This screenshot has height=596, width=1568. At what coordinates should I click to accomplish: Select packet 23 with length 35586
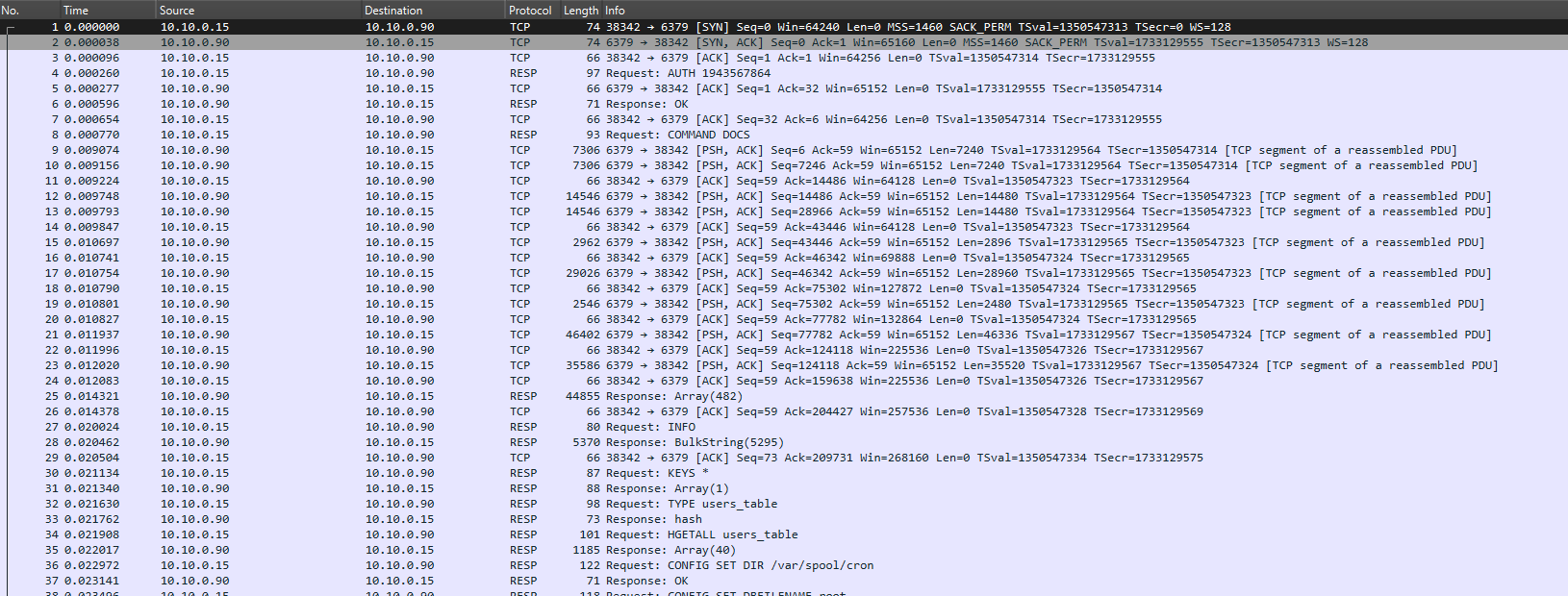(784, 365)
